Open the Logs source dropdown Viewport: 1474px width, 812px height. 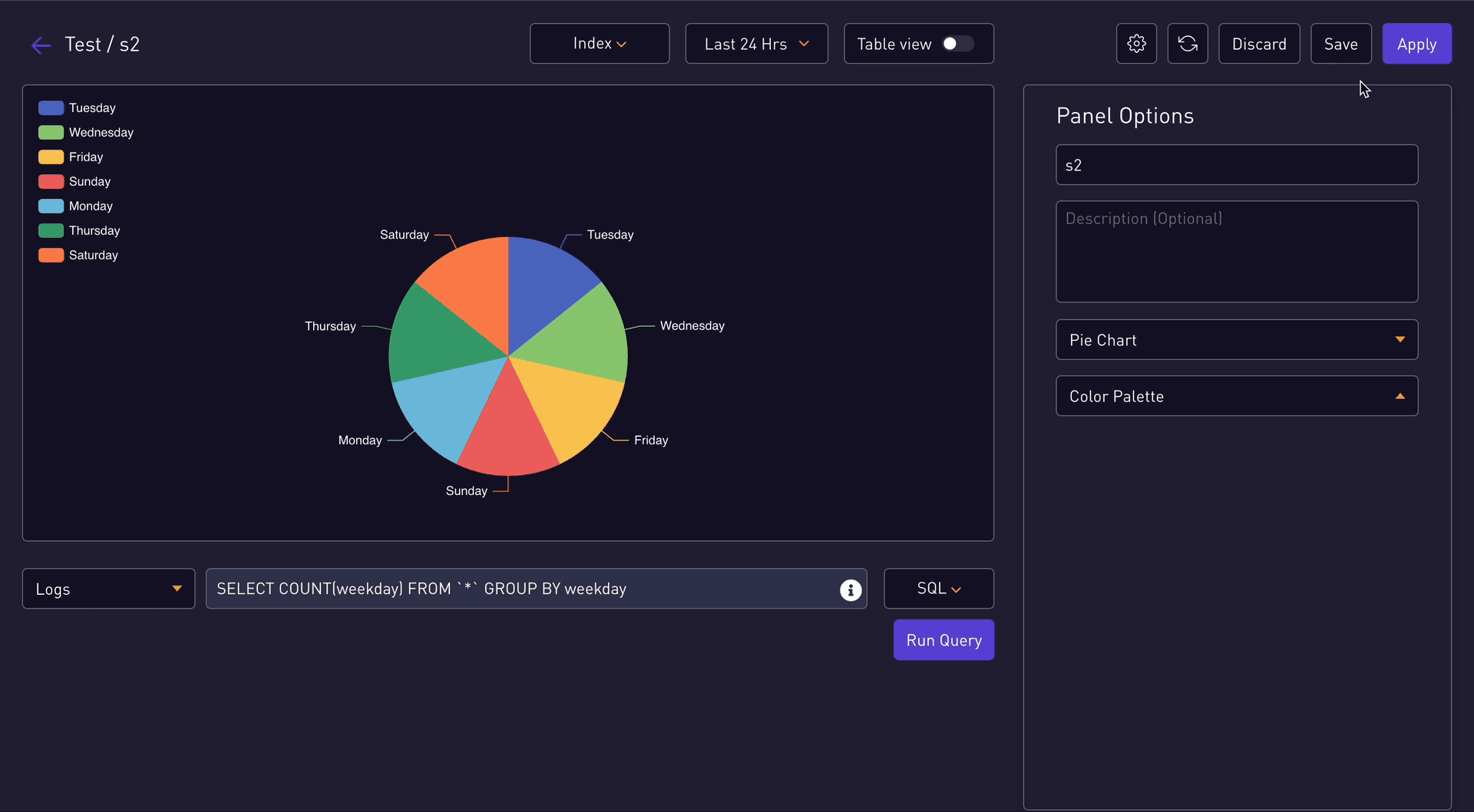coord(107,588)
